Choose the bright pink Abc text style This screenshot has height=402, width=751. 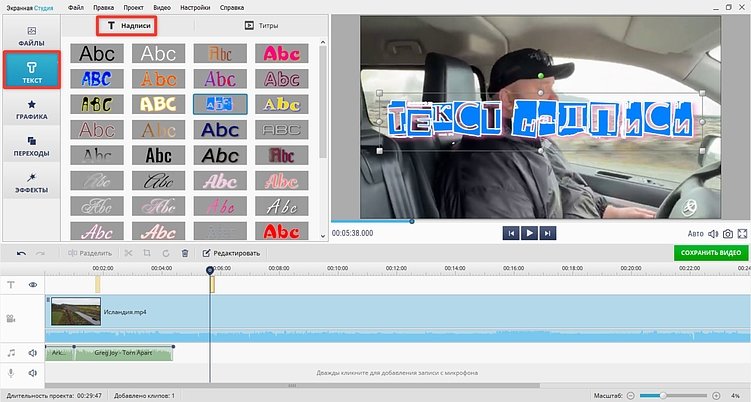[282, 53]
